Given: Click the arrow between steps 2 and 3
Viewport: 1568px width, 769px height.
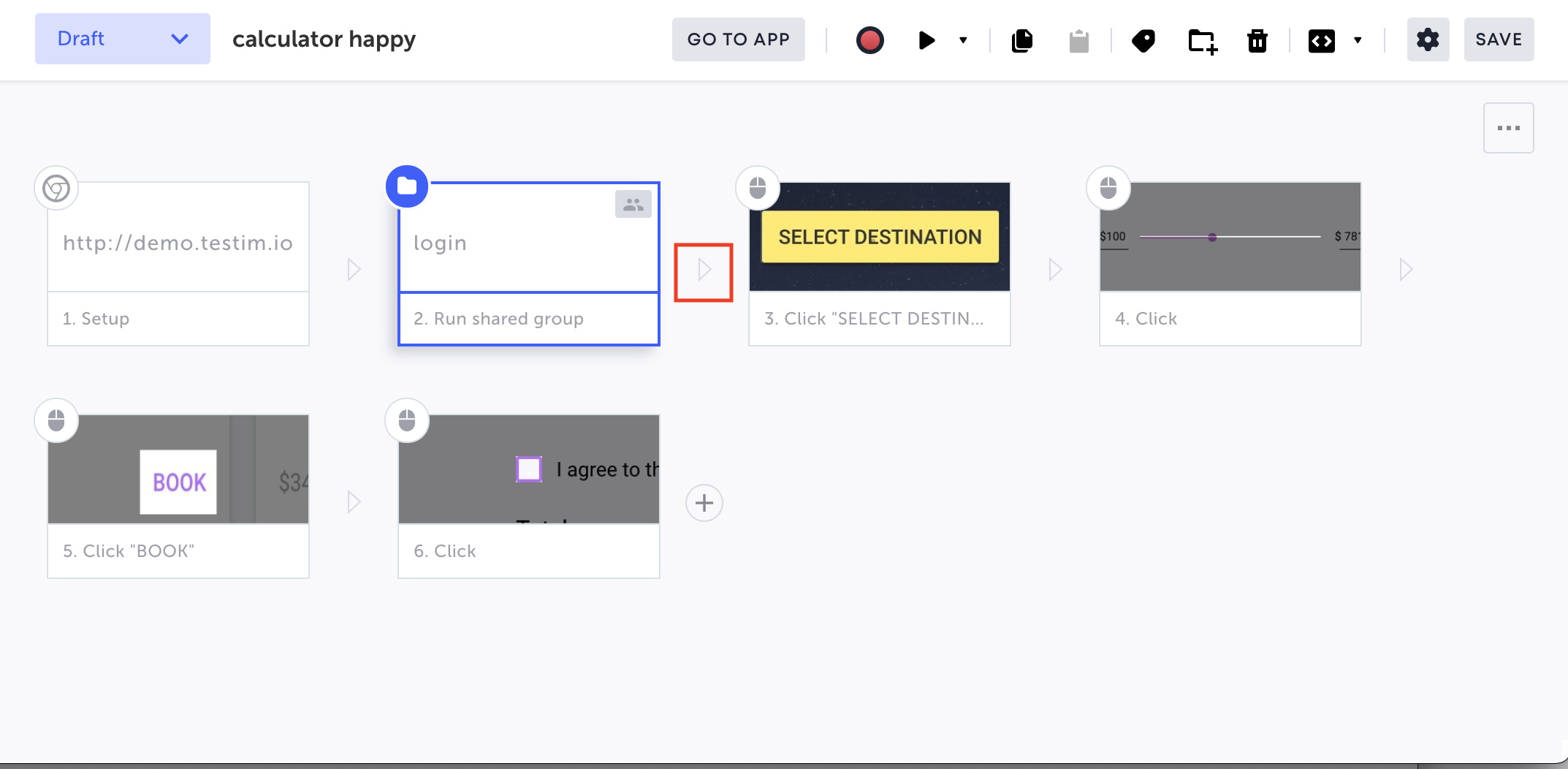Looking at the screenshot, I should coord(704,270).
